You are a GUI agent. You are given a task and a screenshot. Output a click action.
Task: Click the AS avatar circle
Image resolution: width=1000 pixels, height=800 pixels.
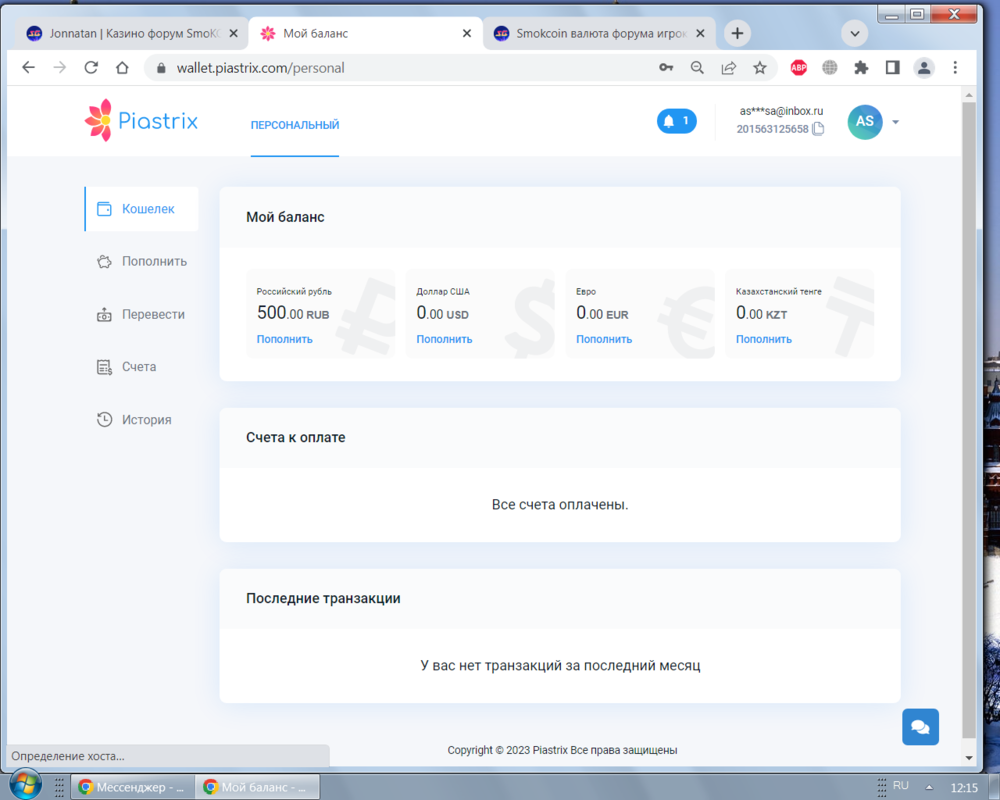tap(864, 121)
